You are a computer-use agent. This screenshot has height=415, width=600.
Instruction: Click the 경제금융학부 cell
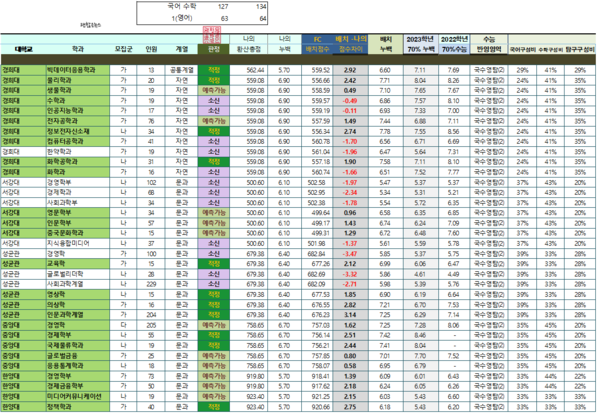(78, 386)
